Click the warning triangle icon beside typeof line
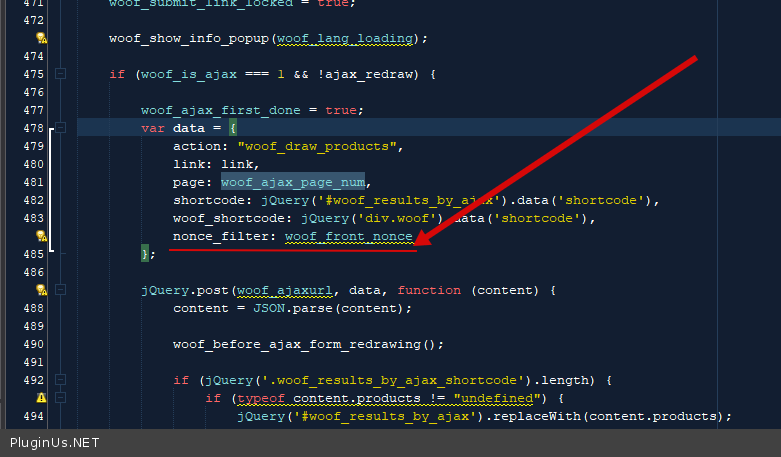The width and height of the screenshot is (781, 457). tap(42, 398)
